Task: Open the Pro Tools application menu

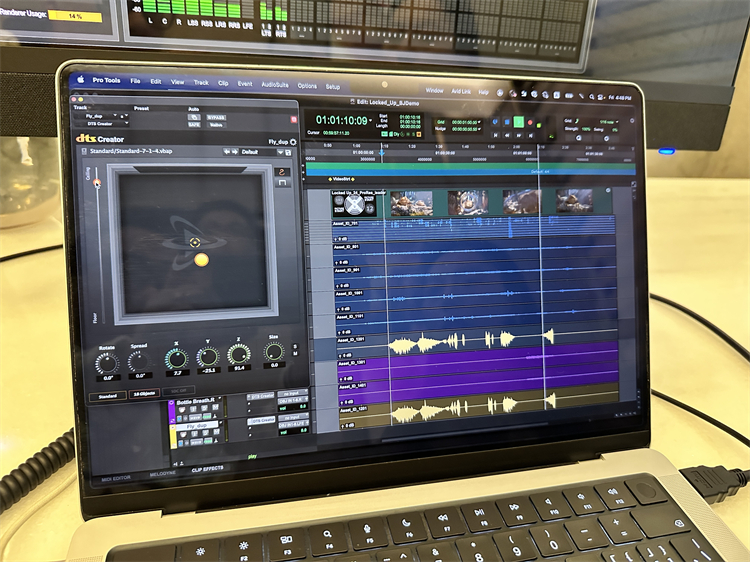Action: pos(106,80)
